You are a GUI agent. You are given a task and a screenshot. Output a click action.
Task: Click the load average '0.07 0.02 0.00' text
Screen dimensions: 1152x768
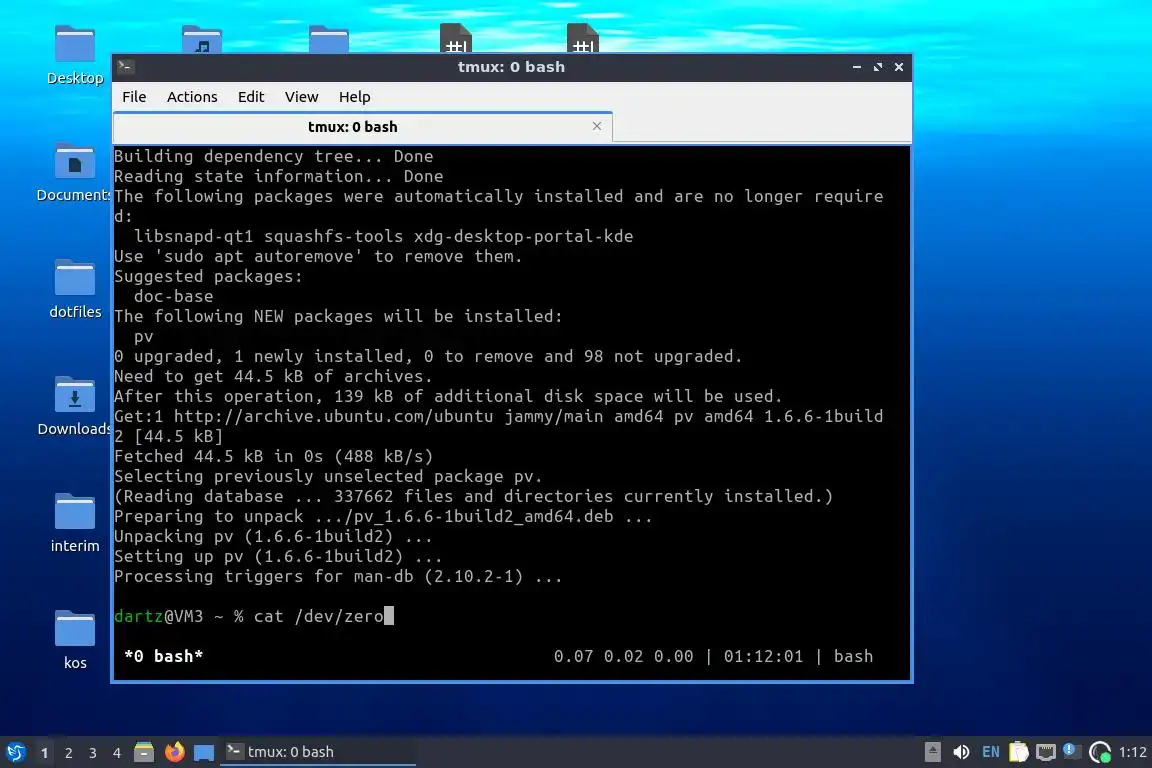[x=623, y=656]
